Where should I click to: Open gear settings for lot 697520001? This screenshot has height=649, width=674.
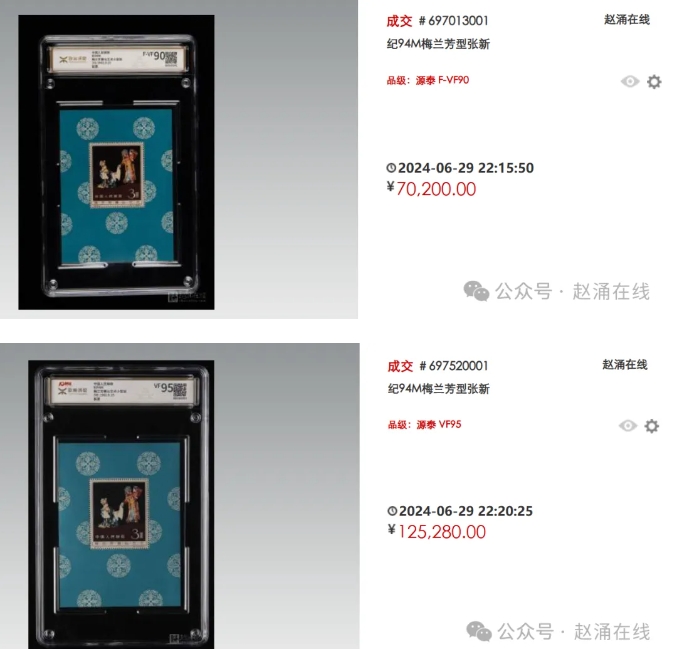click(x=652, y=426)
